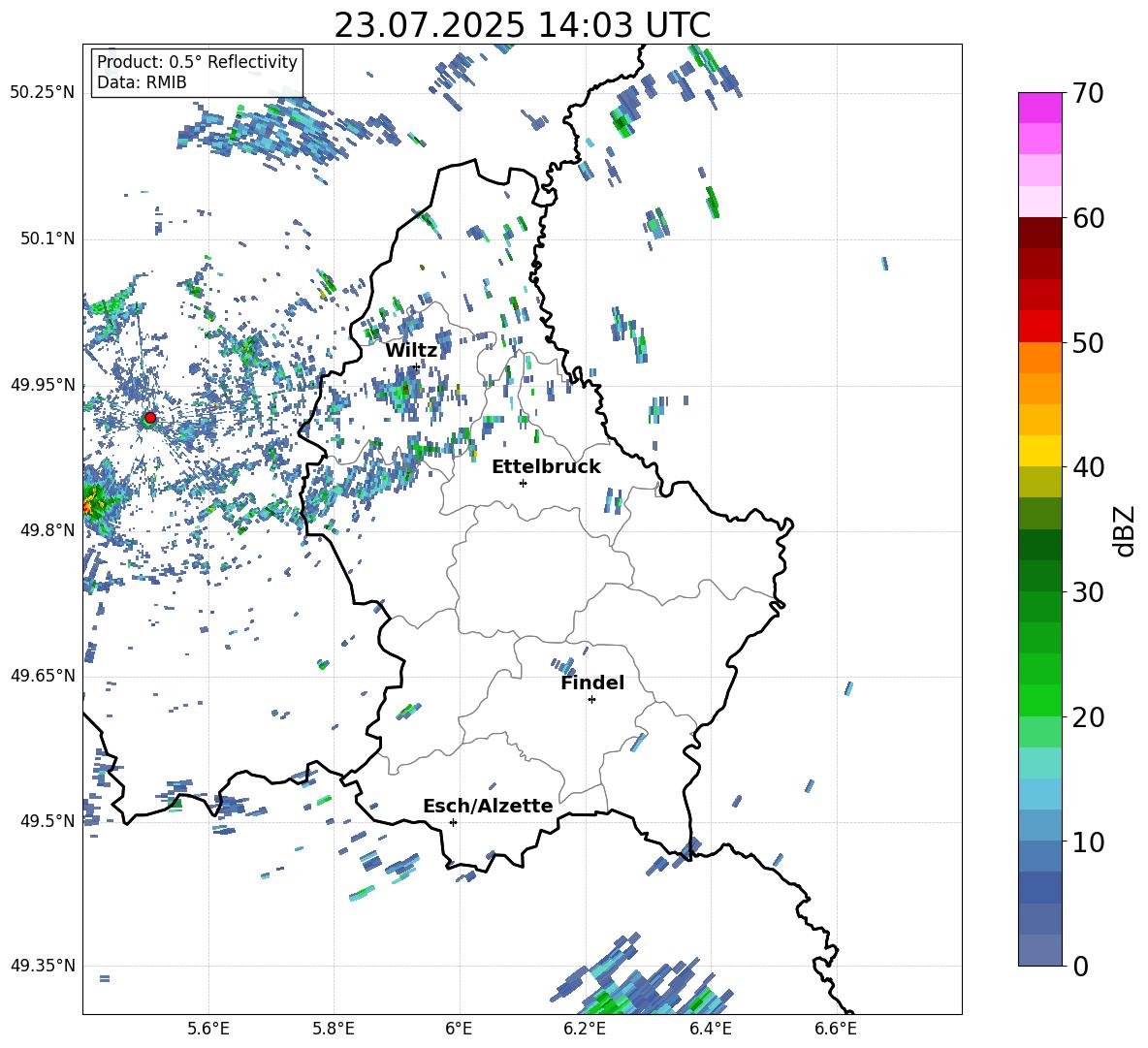The height and width of the screenshot is (1048, 1148).
Task: Click the 50.25°N latitude label
Action: point(43,93)
